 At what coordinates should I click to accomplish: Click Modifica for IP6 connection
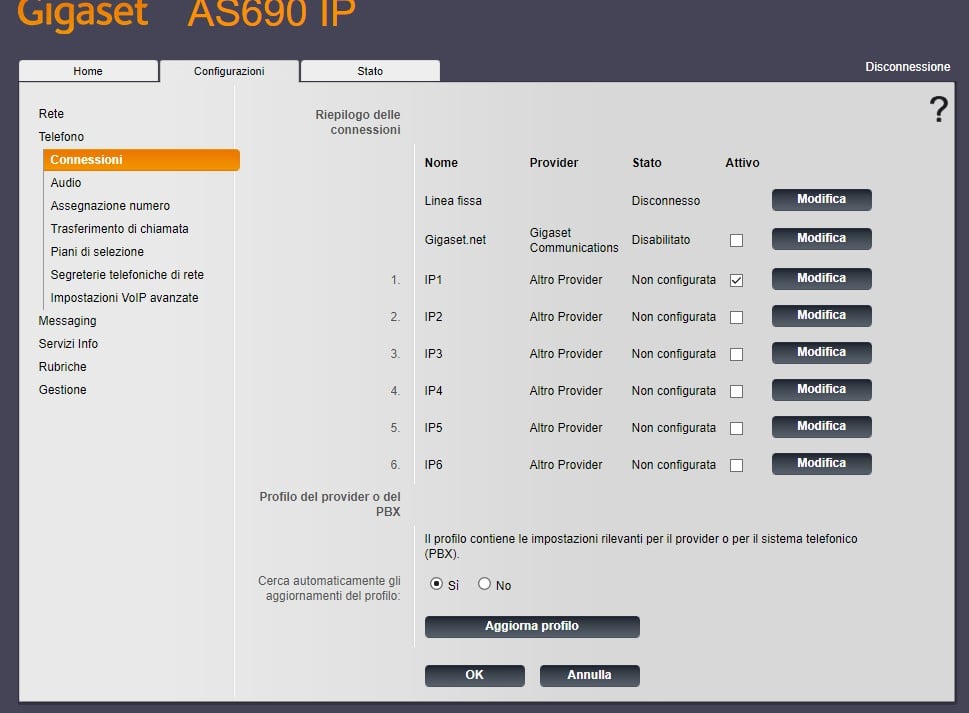821,464
